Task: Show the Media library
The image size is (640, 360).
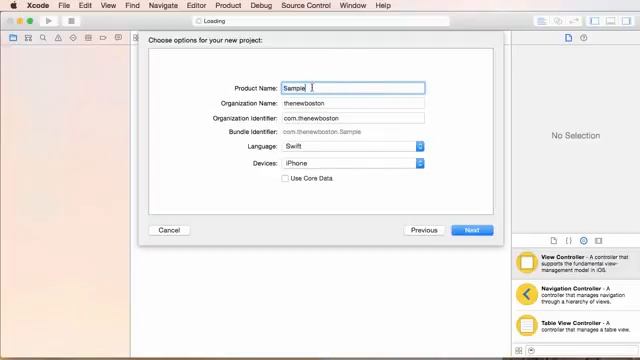Action: (x=599, y=241)
